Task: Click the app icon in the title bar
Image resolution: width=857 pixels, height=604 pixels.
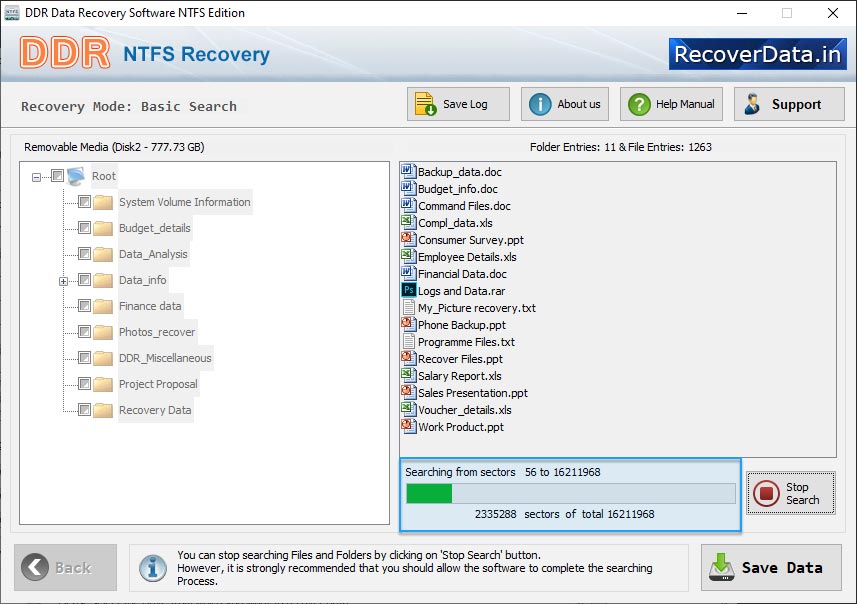Action: (x=11, y=13)
